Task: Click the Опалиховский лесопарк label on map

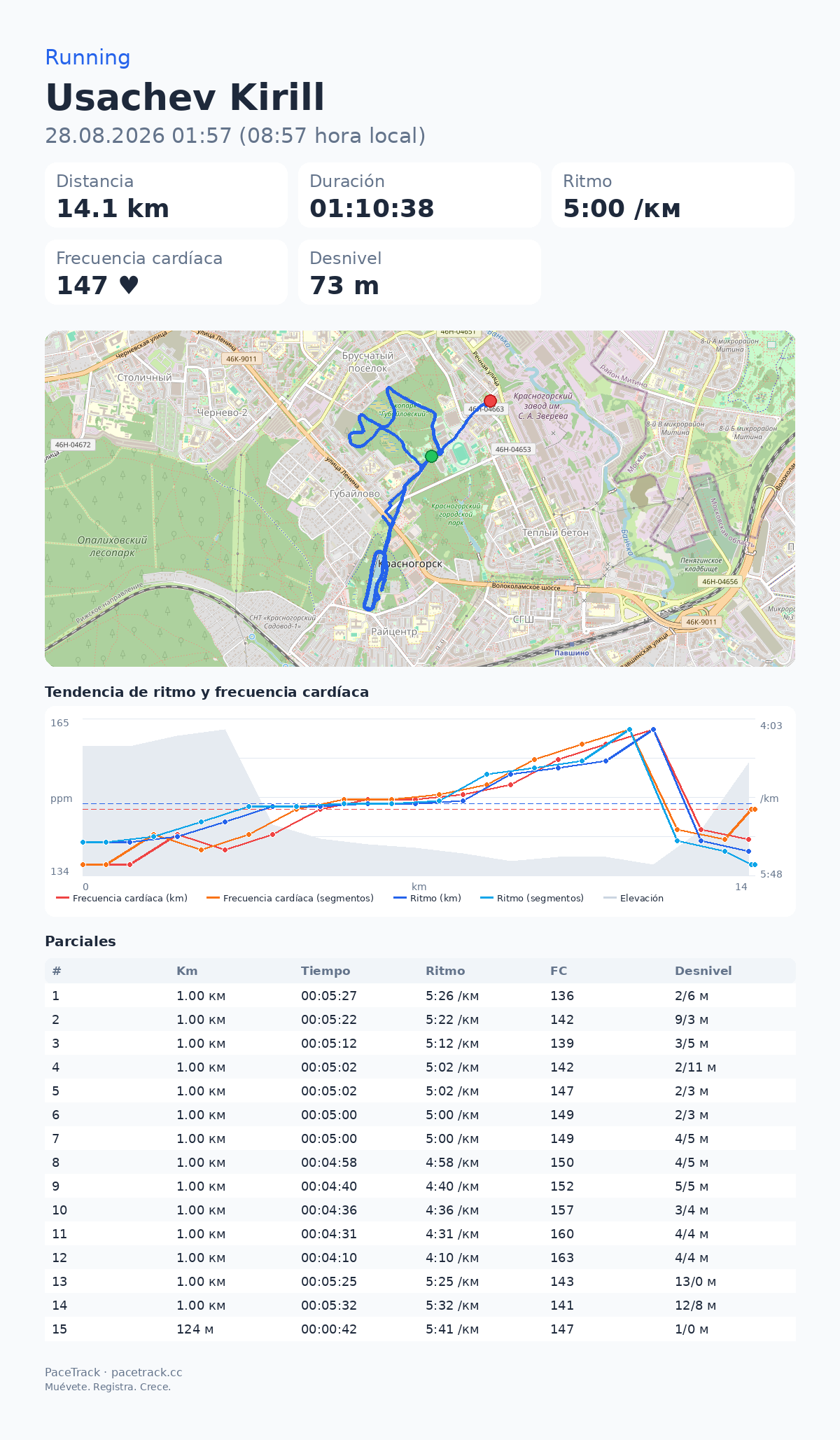Action: (113, 546)
